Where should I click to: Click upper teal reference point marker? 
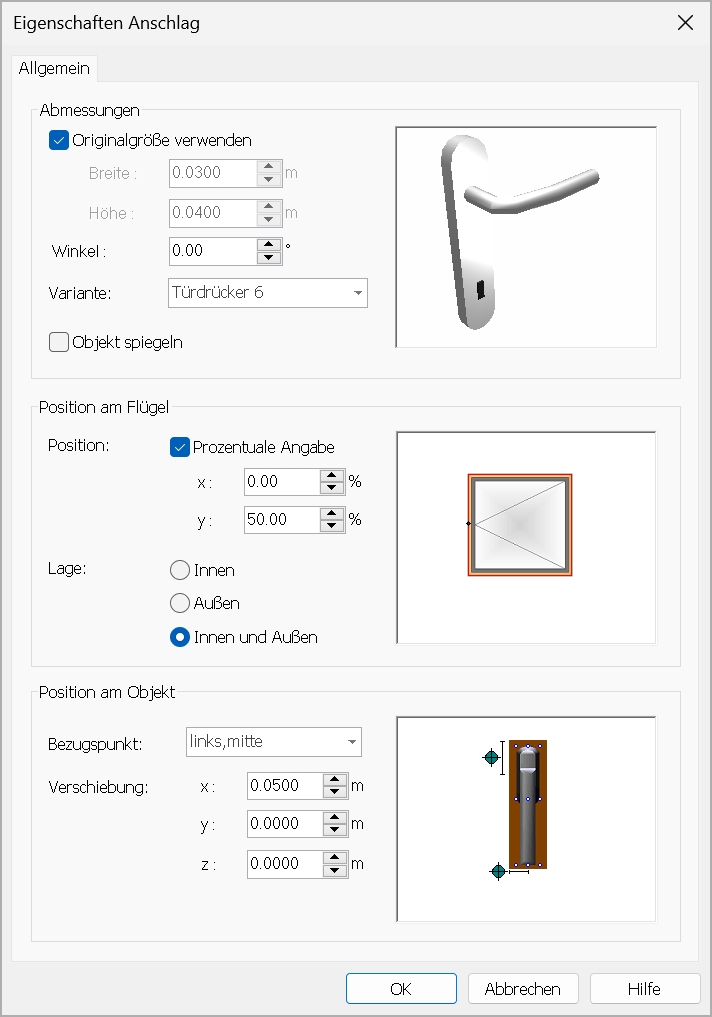point(492,757)
